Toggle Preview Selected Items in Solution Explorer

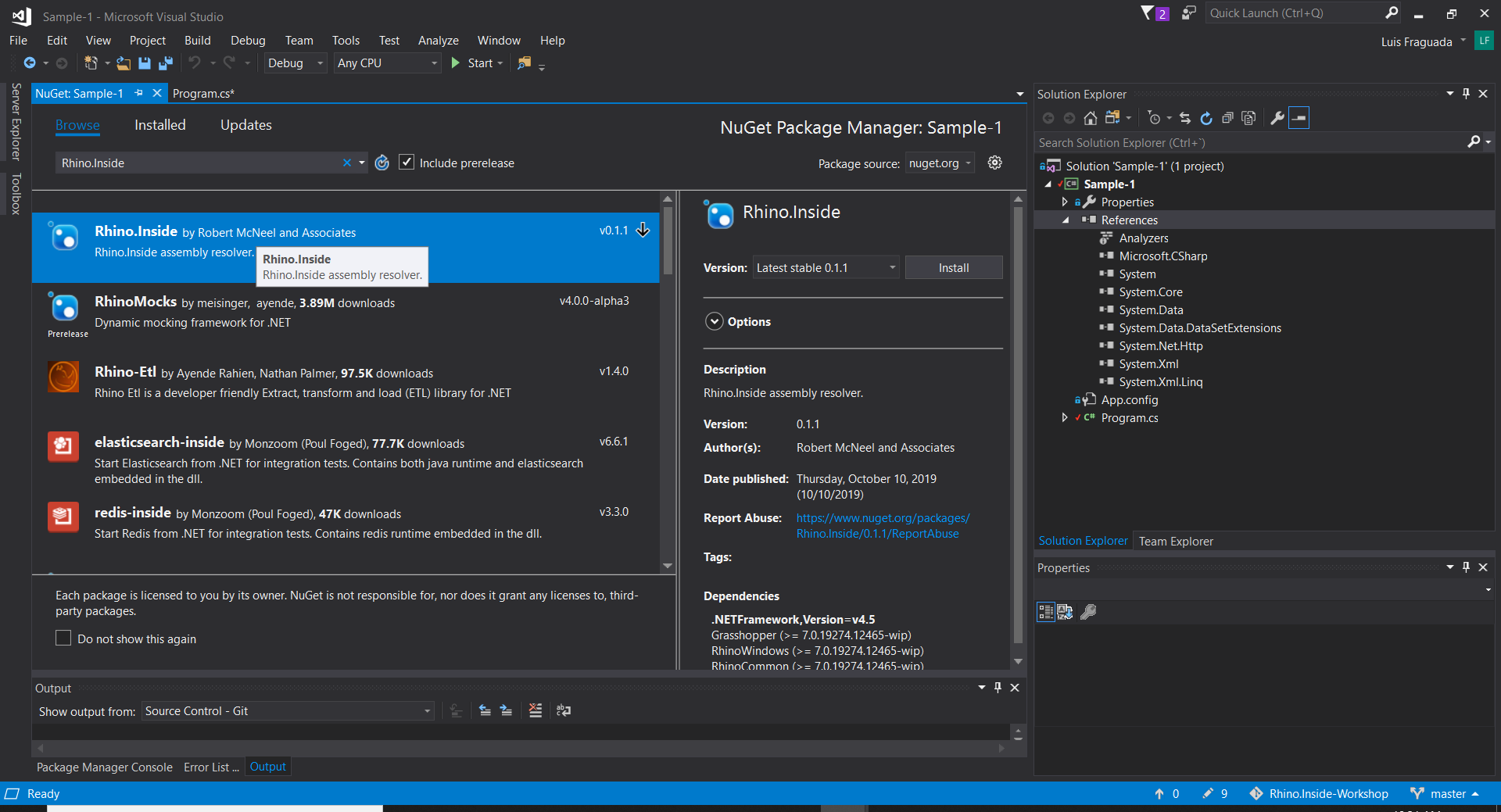(x=1299, y=118)
